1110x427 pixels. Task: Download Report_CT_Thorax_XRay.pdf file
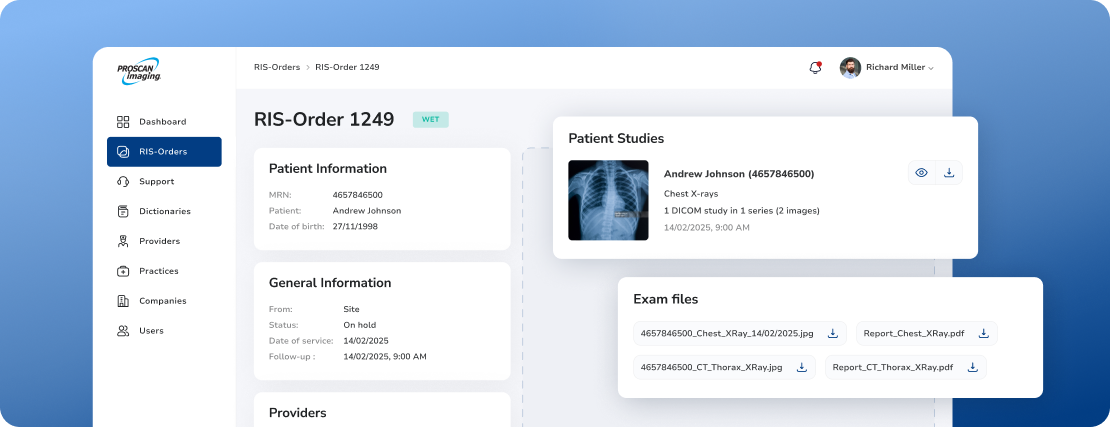pos(973,368)
